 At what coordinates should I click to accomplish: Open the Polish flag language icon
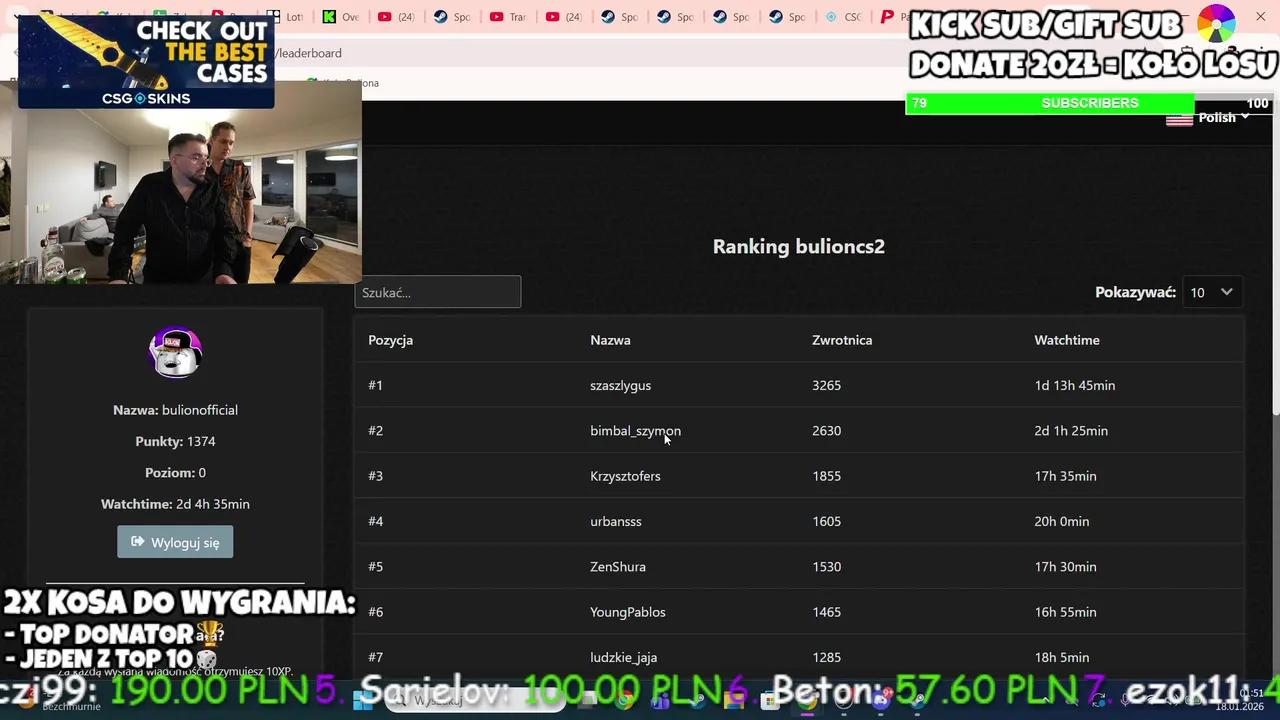[1180, 117]
